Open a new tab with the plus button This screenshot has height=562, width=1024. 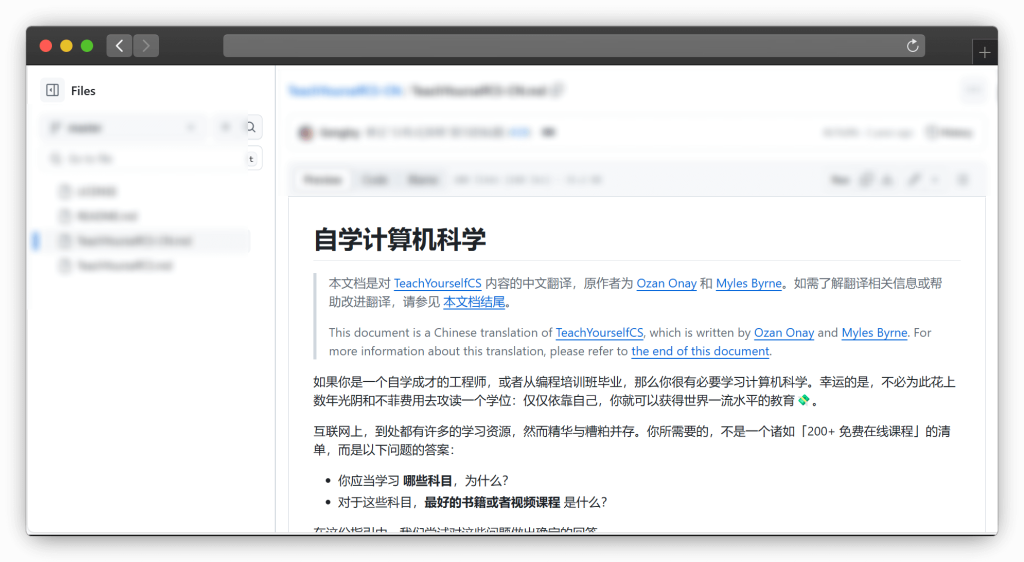(x=985, y=53)
